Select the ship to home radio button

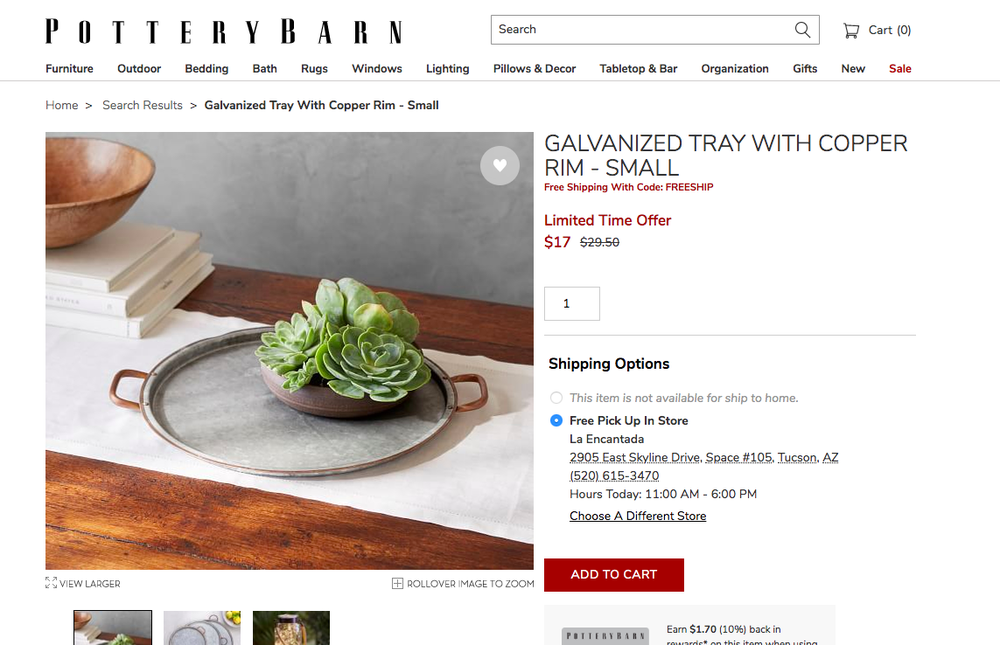pos(556,398)
